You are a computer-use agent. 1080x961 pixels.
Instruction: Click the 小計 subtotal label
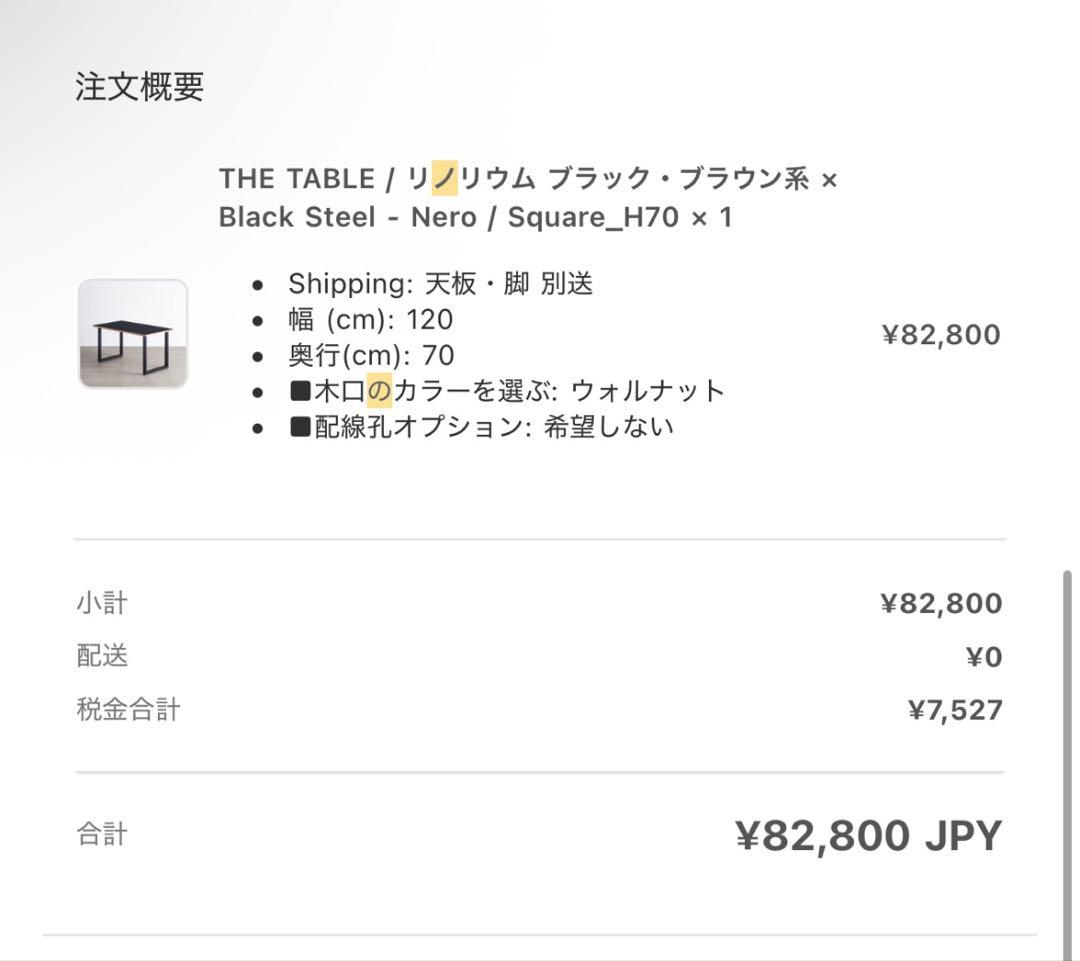[x=100, y=602]
